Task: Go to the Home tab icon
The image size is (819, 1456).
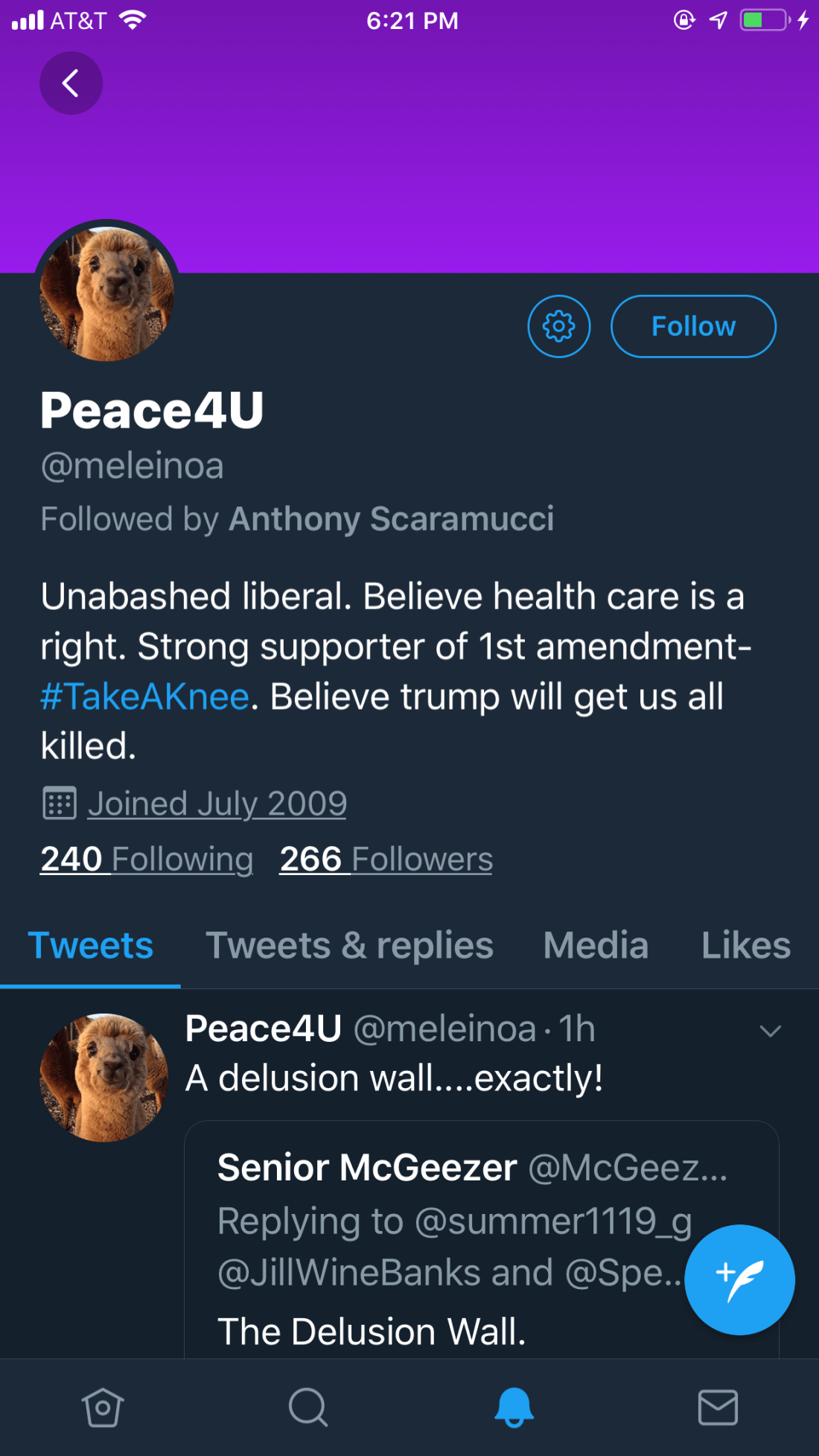Action: [102, 1408]
